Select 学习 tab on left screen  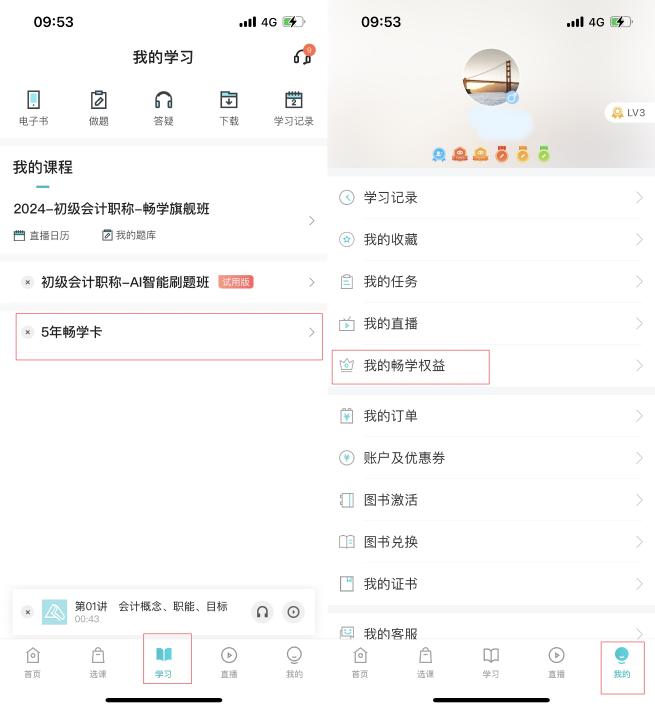point(163,662)
